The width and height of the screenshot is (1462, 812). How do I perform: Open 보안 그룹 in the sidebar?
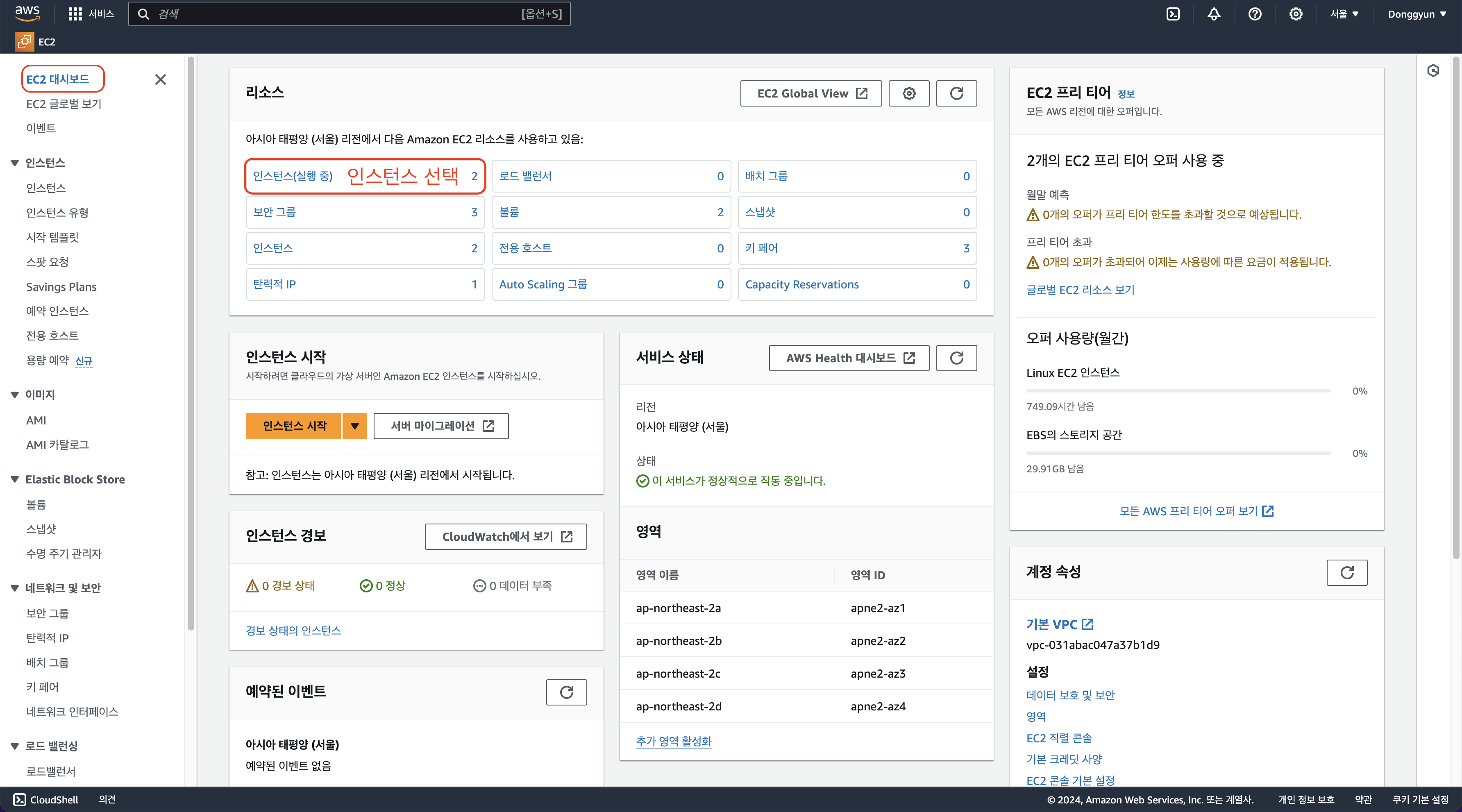click(47, 613)
